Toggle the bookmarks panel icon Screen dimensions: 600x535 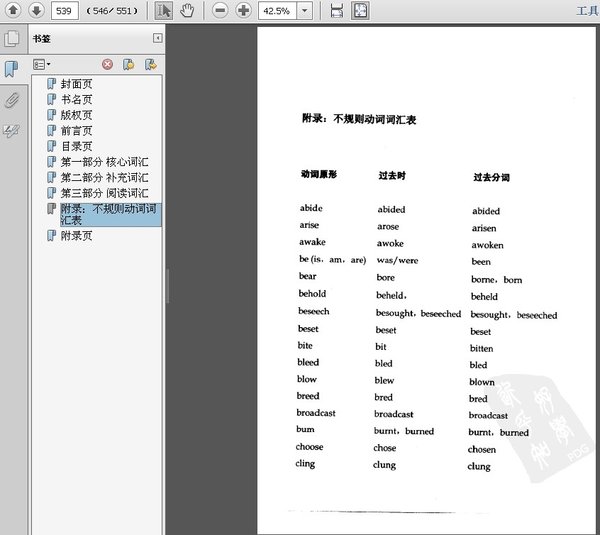coord(12,69)
